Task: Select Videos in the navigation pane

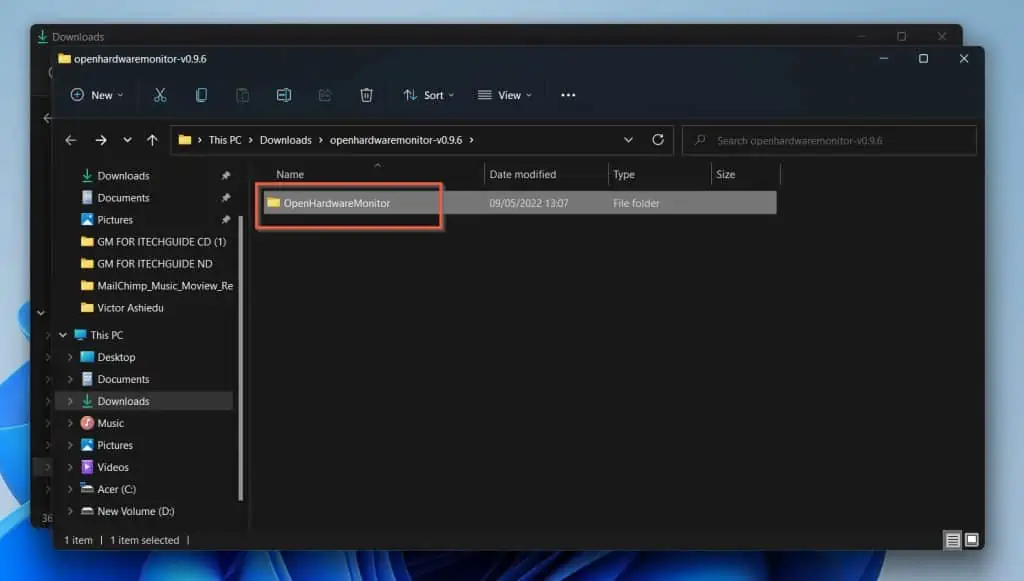Action: [112, 467]
